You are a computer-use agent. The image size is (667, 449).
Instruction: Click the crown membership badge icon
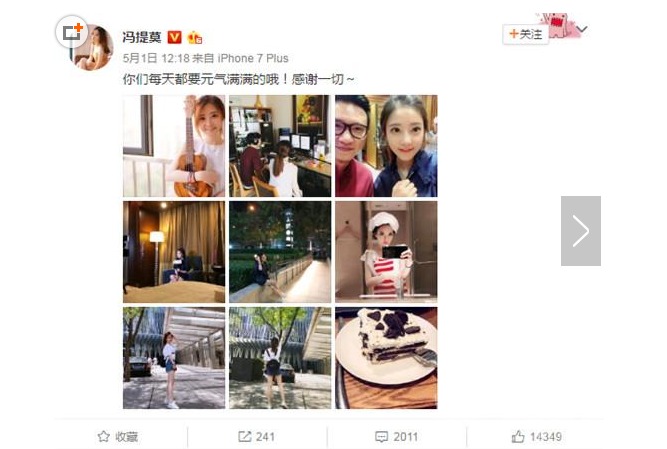[194, 37]
